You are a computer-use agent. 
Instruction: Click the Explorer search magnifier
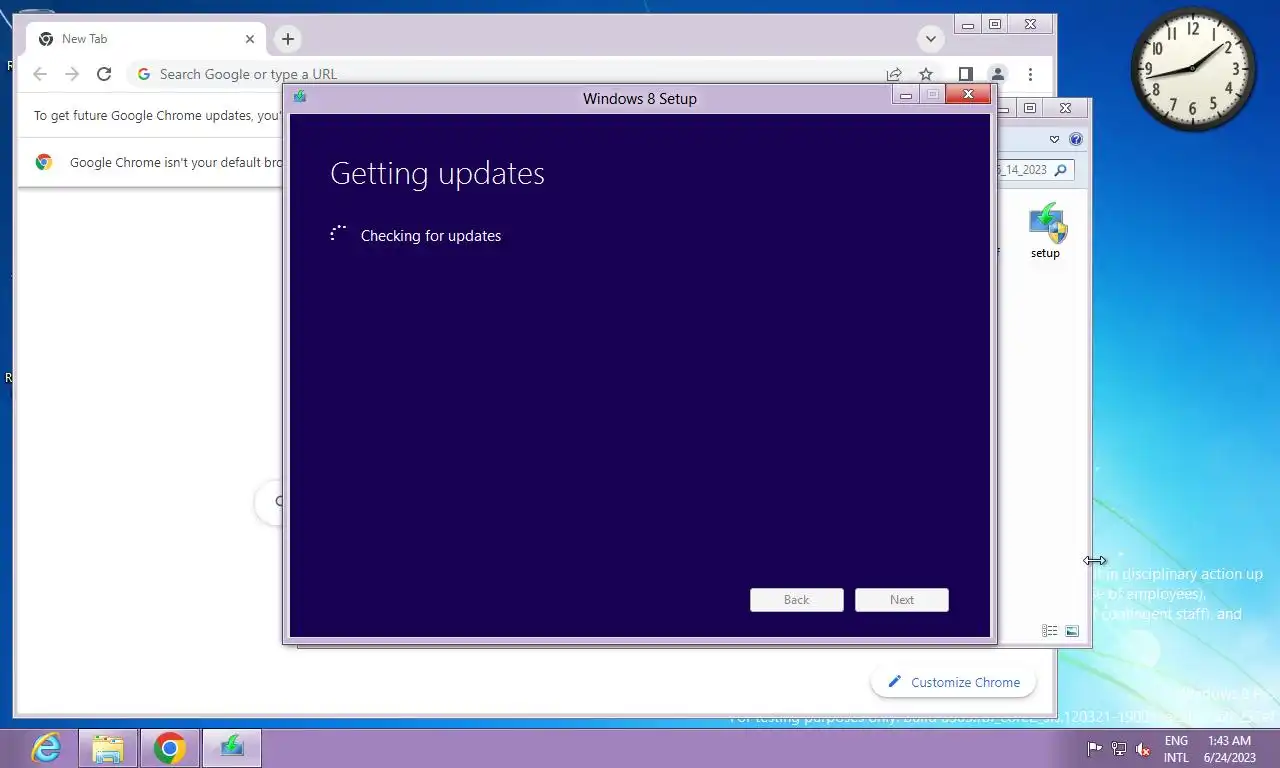point(1062,170)
